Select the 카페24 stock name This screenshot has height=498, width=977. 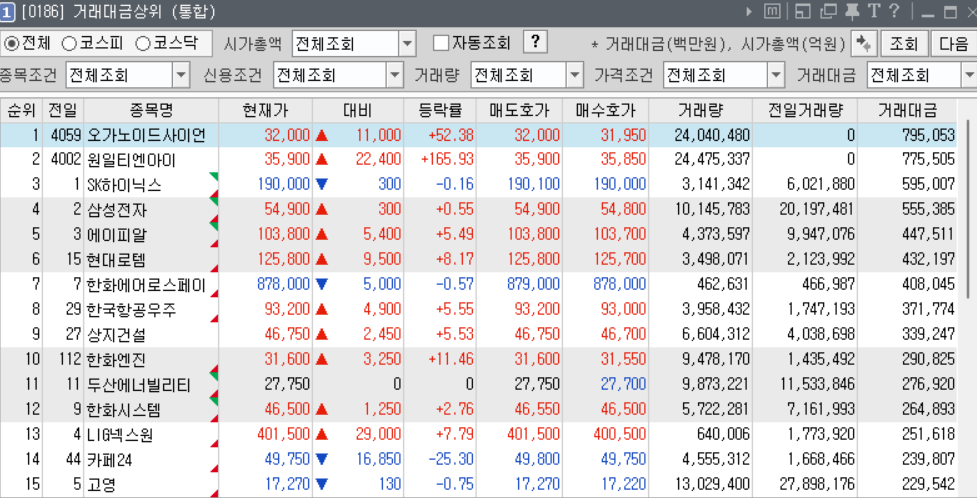tap(110, 460)
